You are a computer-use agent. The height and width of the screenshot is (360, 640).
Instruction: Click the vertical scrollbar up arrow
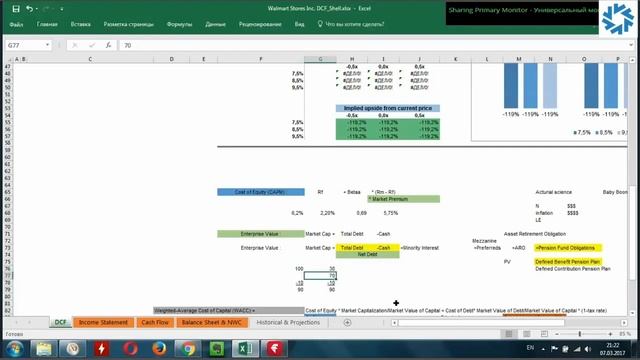pos(632,60)
